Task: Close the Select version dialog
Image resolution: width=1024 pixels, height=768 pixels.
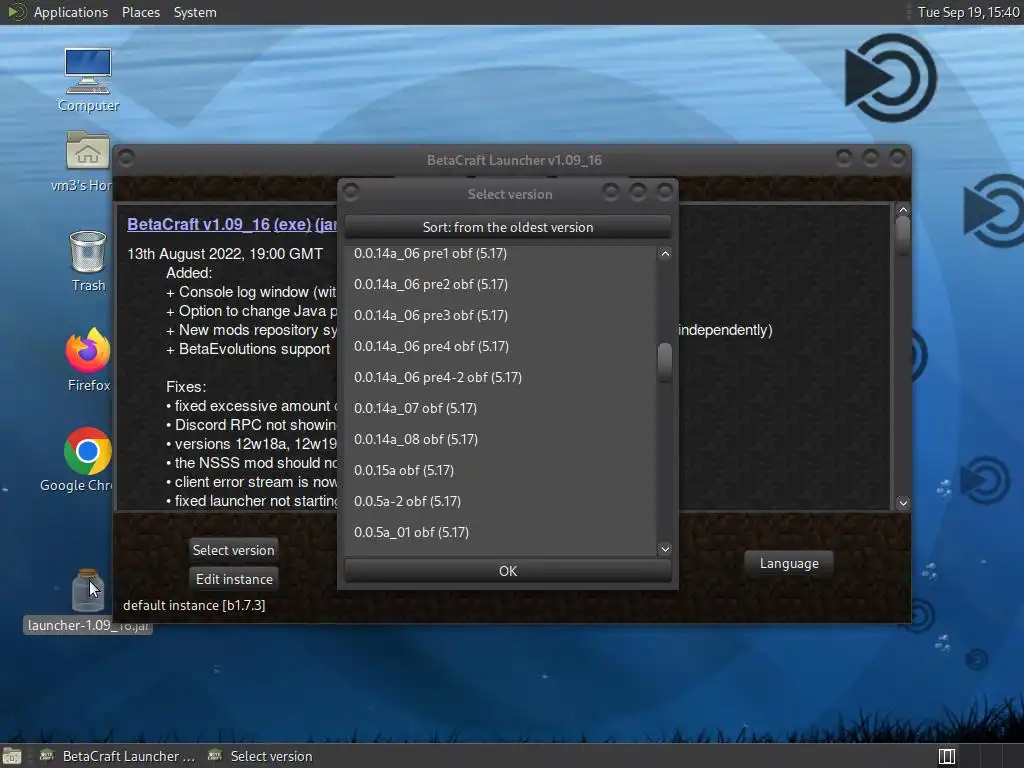Action: (665, 192)
